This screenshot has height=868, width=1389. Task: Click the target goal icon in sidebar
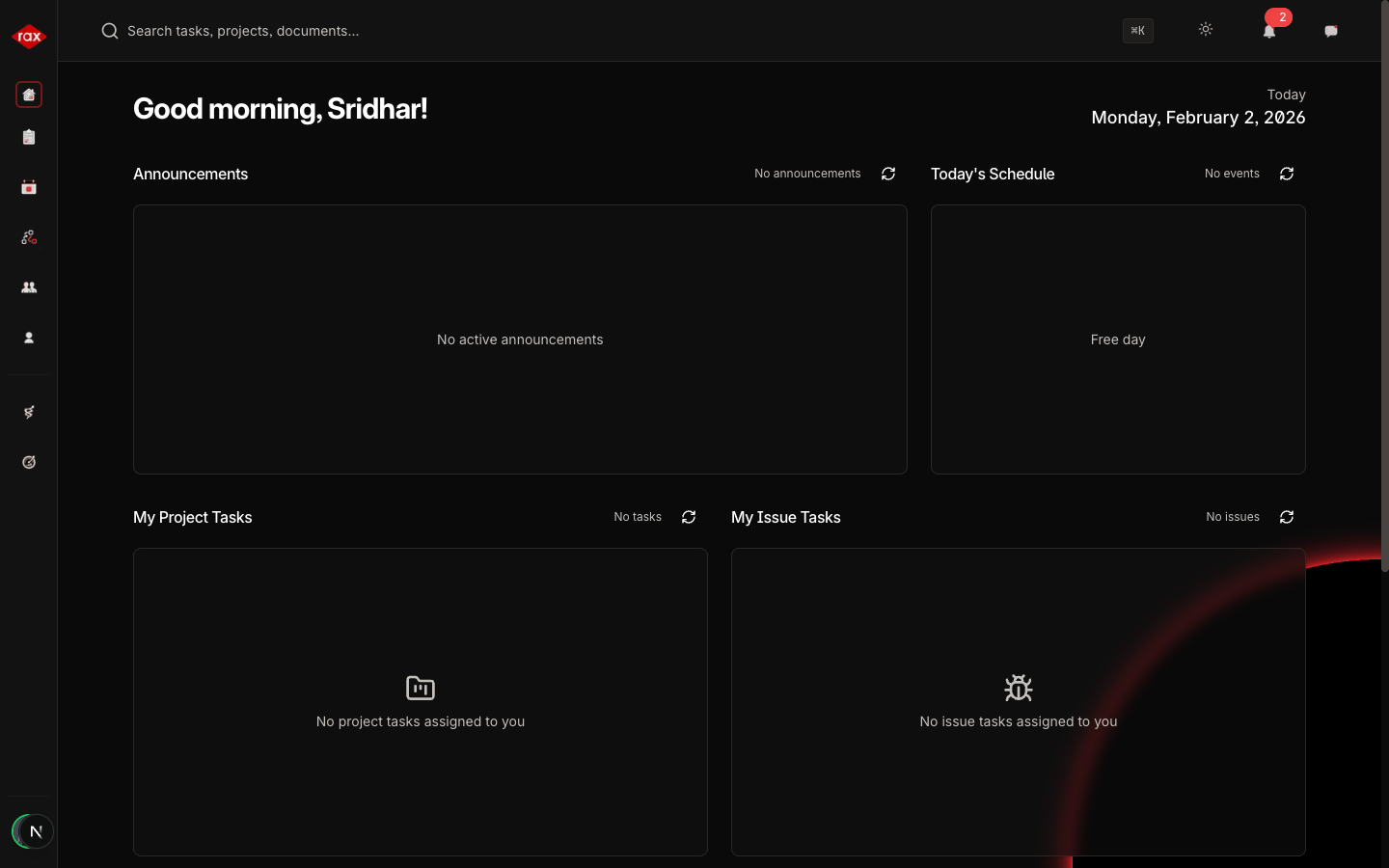tap(29, 462)
